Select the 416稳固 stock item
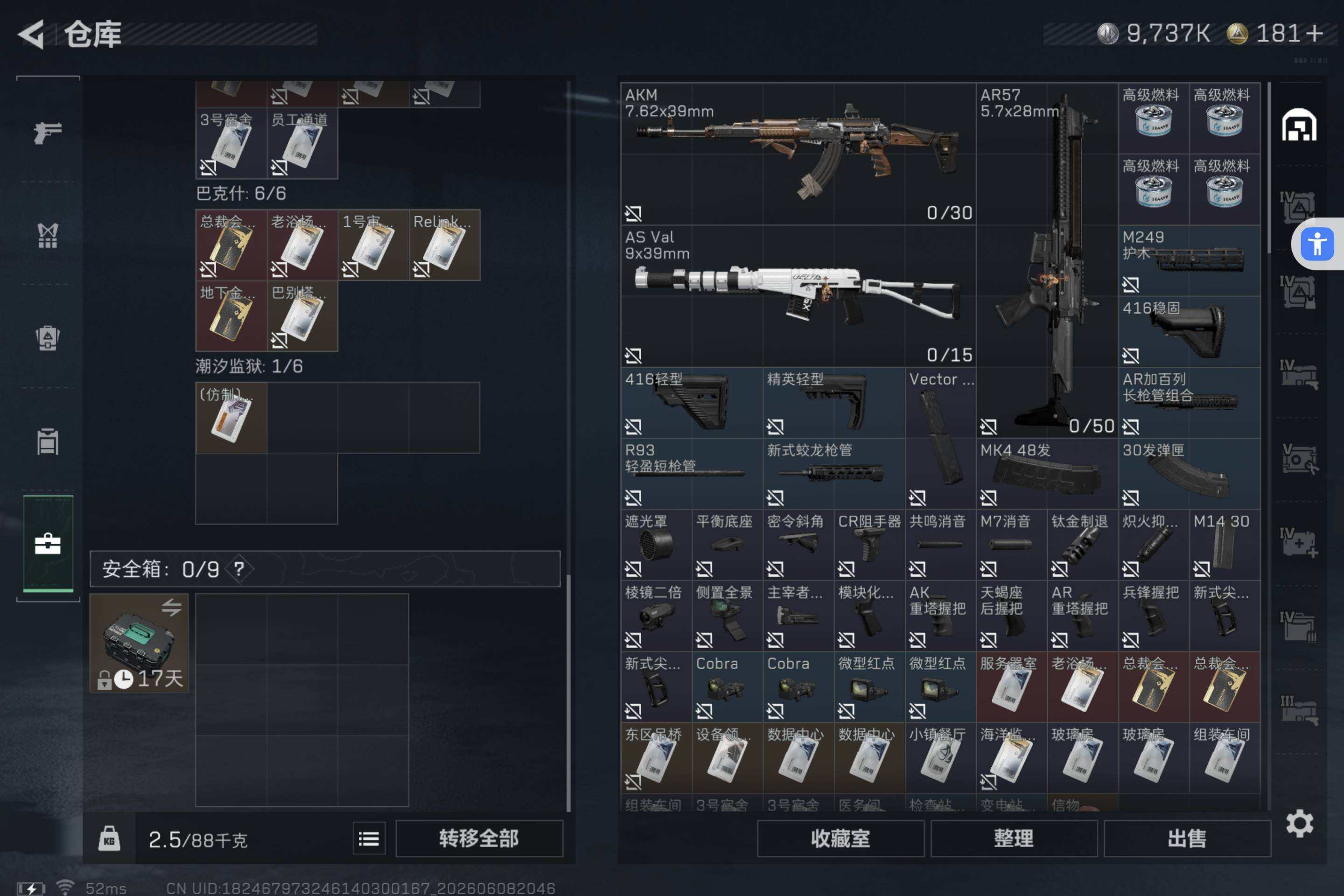Screen dimensions: 1344x896 [1189, 331]
